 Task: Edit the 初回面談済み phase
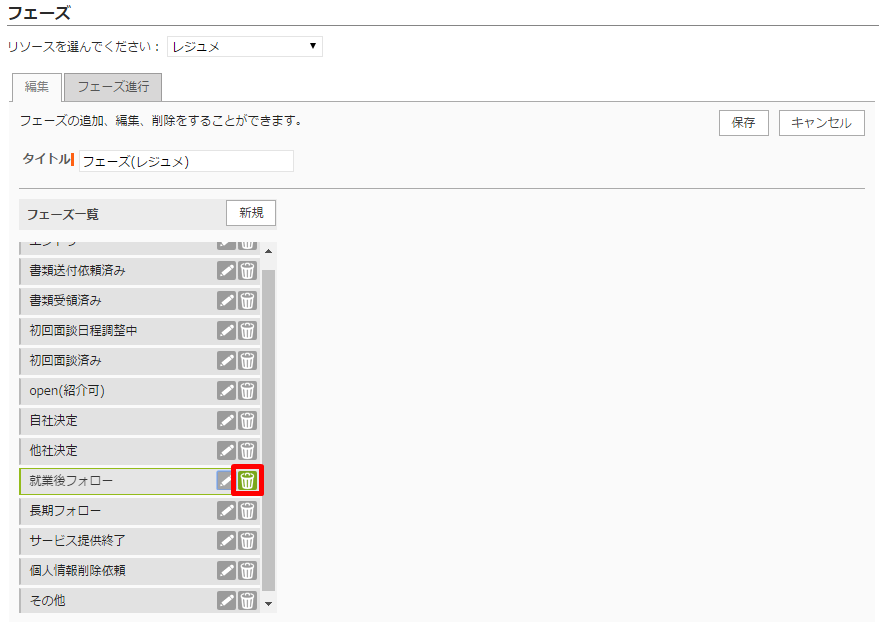coord(226,361)
